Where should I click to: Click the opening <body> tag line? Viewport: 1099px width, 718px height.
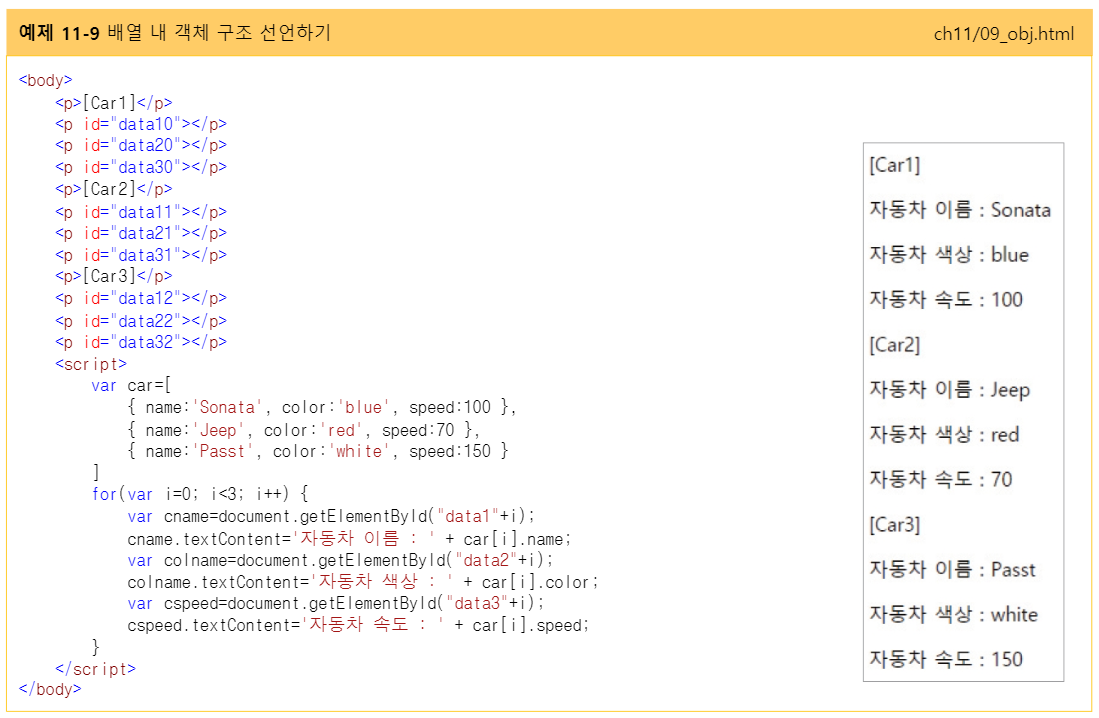tap(46, 80)
